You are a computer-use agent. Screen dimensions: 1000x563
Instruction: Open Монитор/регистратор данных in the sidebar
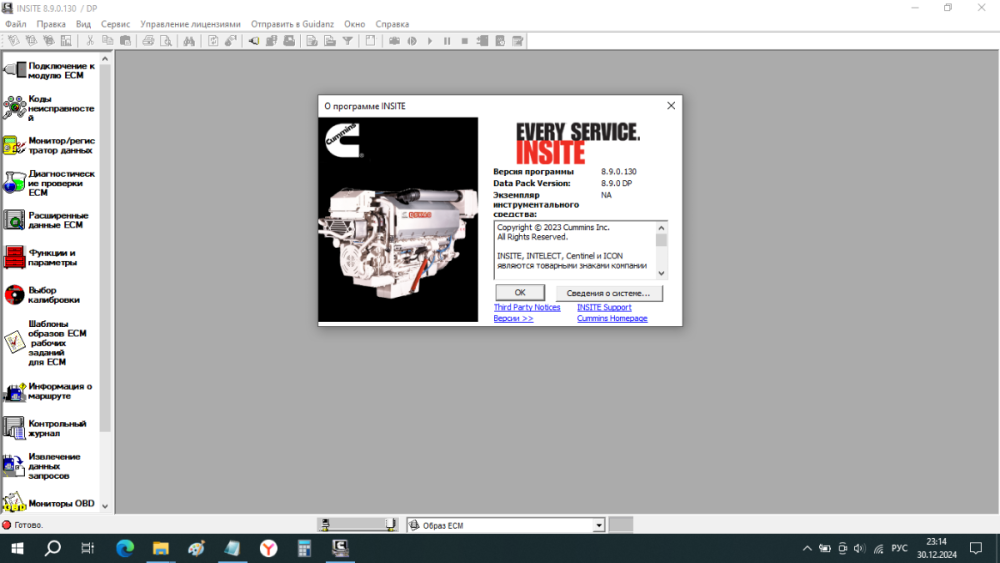tap(50, 145)
